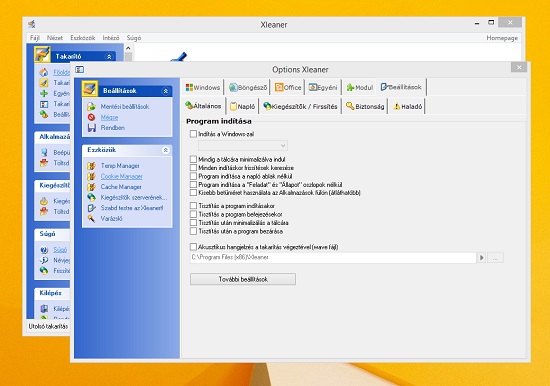Open the Nézet menu in Xleaner

(x=55, y=38)
